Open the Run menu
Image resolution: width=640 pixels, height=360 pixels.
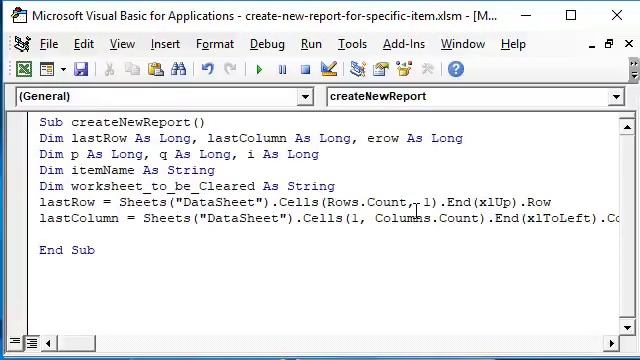(311, 44)
